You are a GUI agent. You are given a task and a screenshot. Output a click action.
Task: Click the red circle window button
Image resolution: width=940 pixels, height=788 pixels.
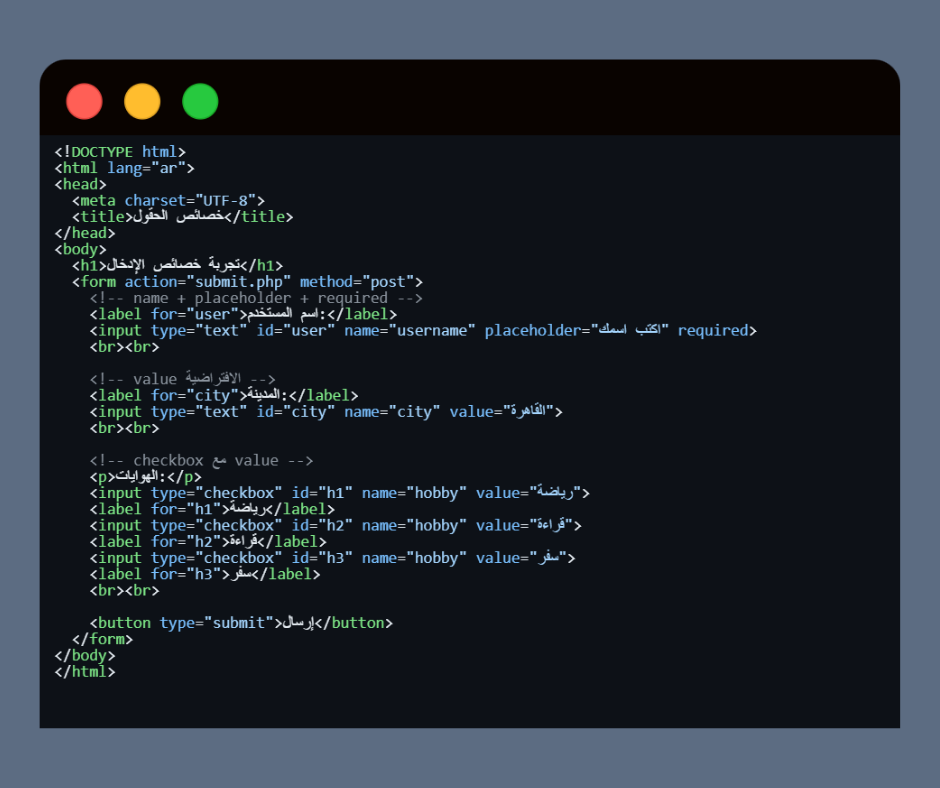(x=84, y=102)
